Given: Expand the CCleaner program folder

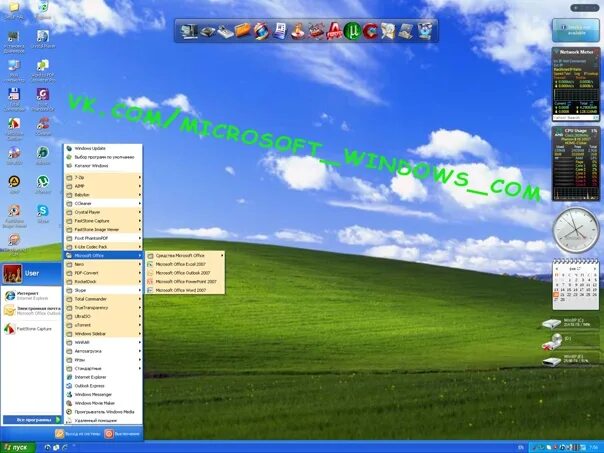Looking at the screenshot, I should 103,203.
